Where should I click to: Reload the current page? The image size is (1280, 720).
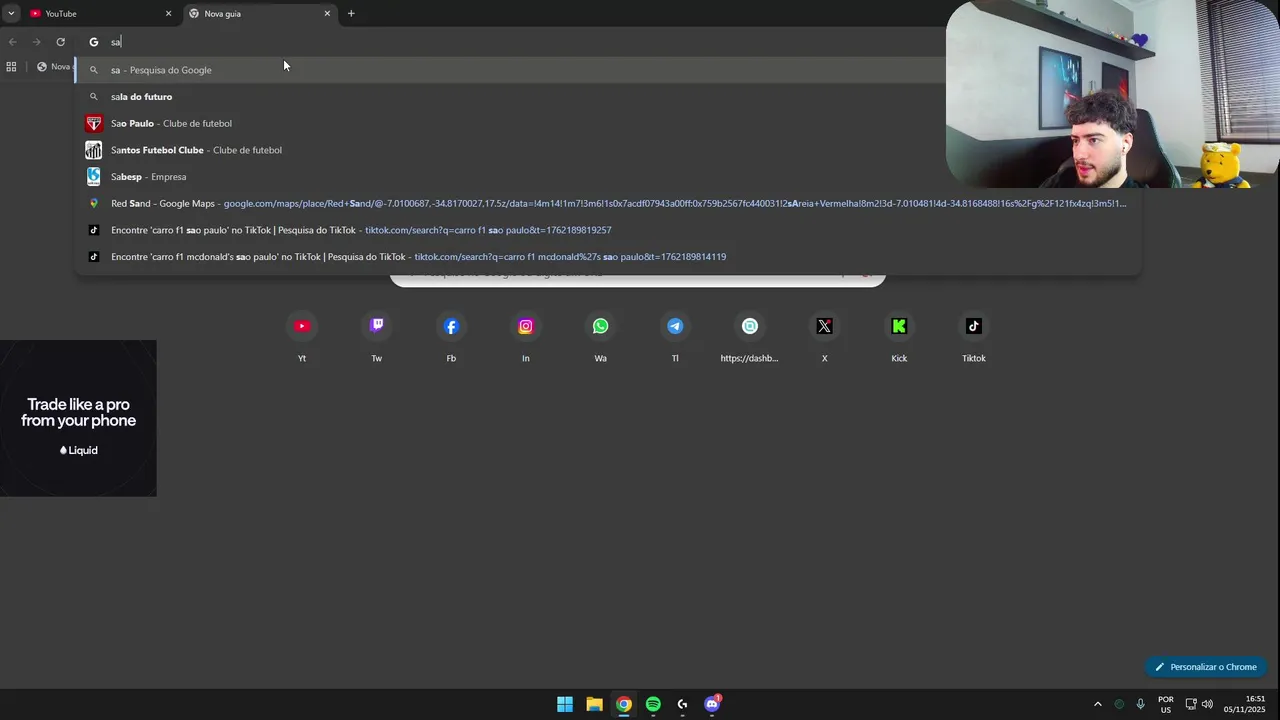point(60,42)
